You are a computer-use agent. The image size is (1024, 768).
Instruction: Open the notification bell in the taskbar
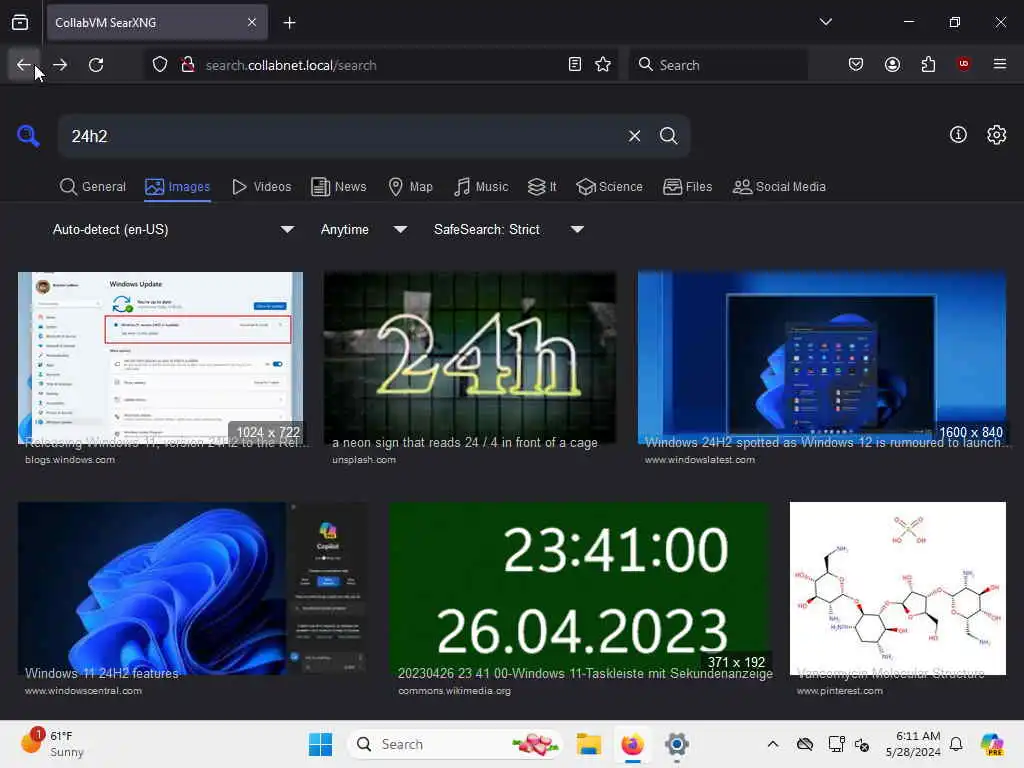point(956,744)
